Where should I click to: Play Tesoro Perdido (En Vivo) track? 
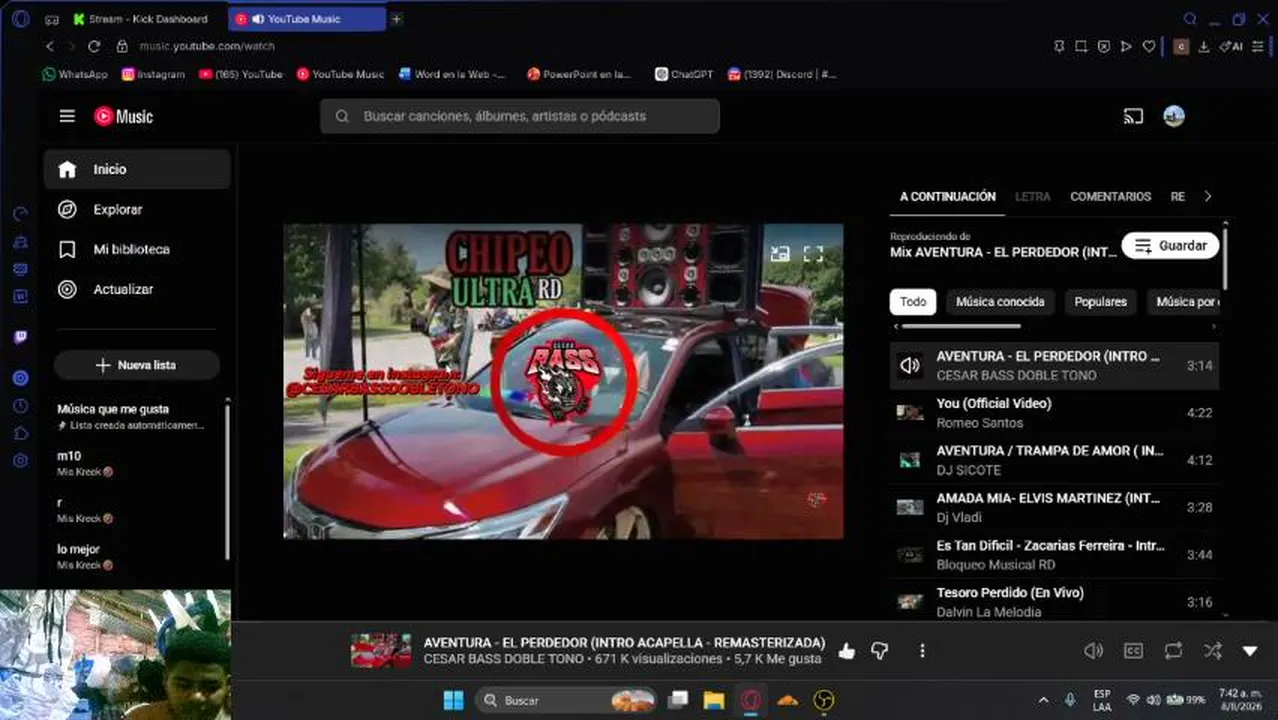[1054, 602]
